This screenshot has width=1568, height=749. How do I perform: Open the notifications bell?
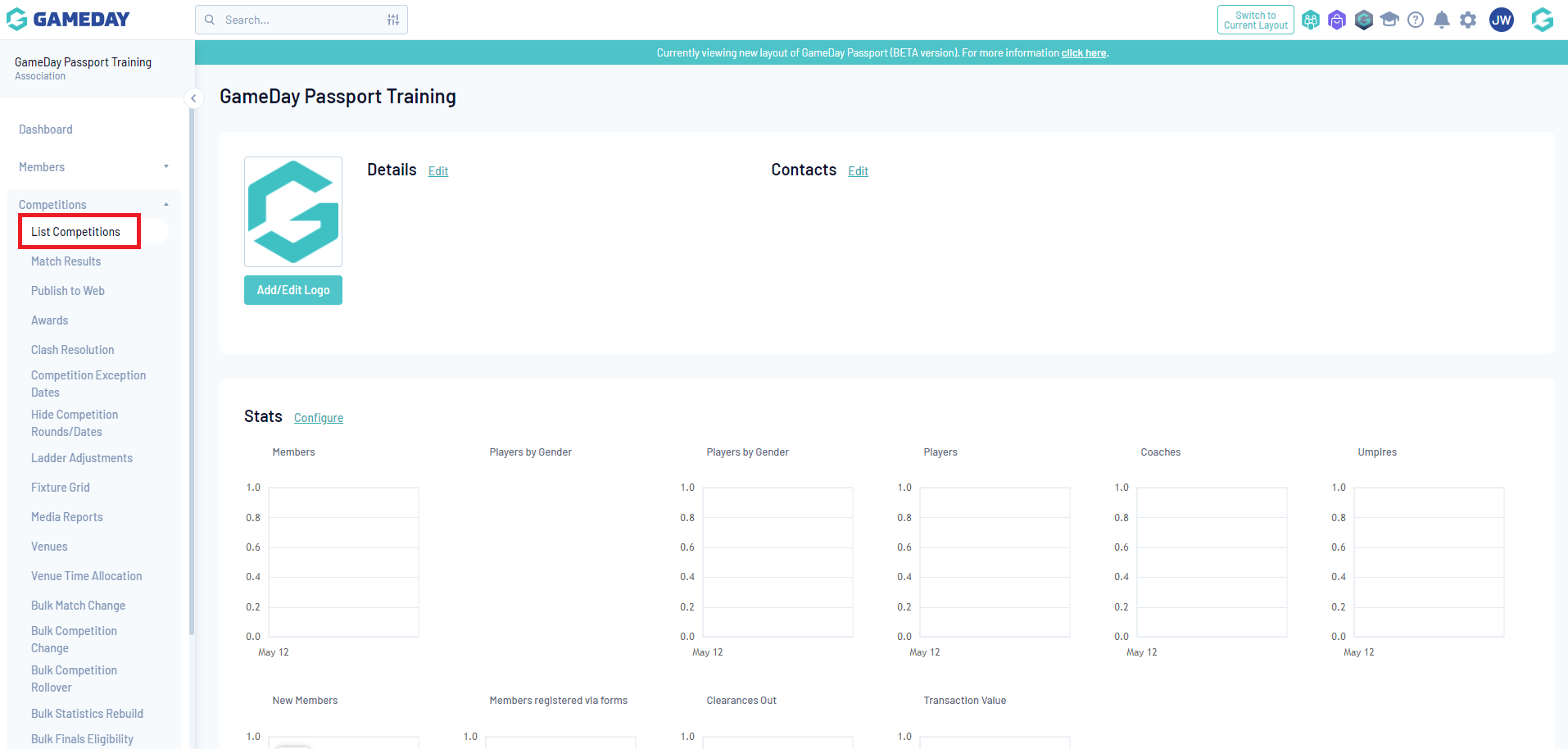click(1442, 20)
